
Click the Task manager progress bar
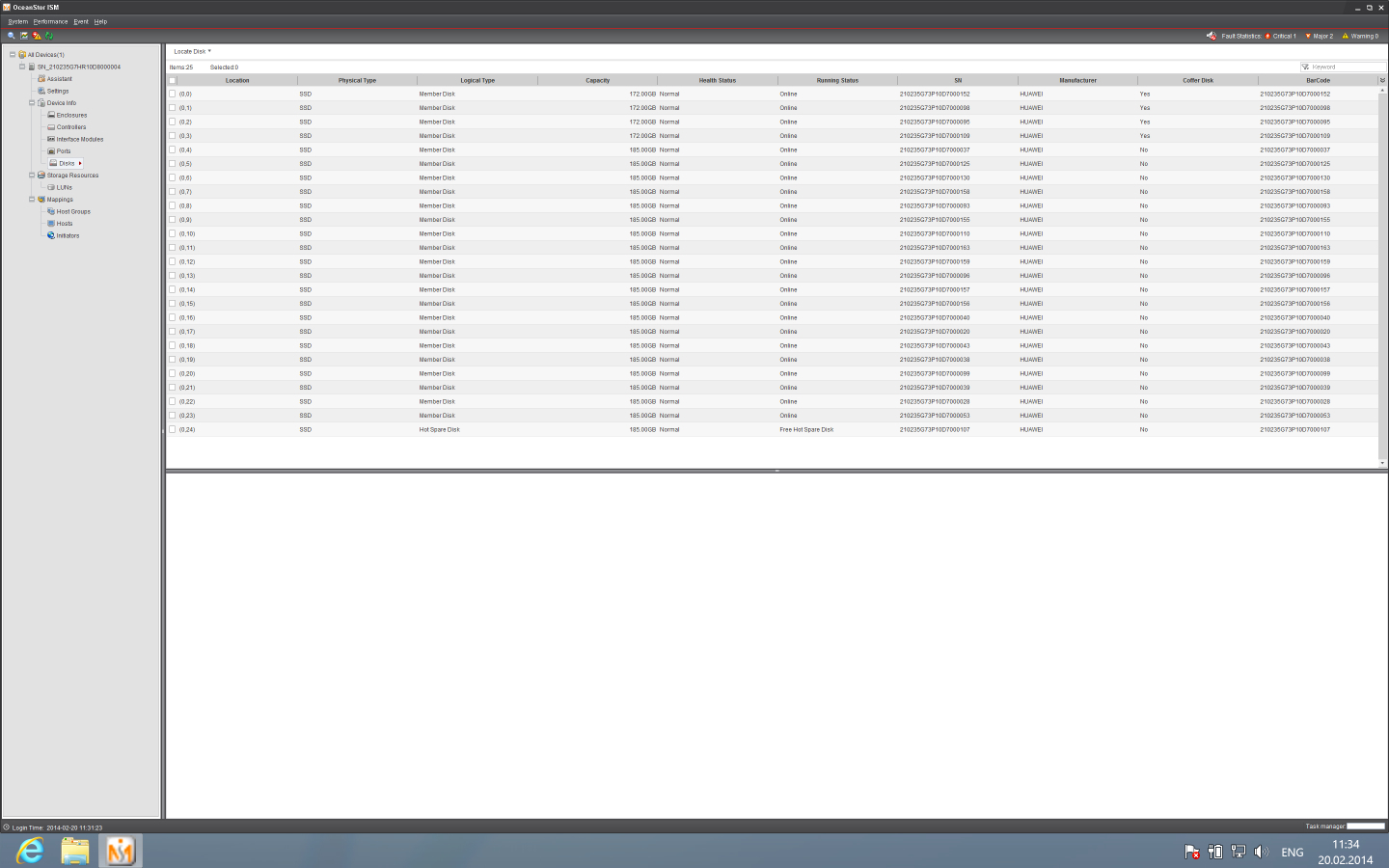coord(1366,827)
